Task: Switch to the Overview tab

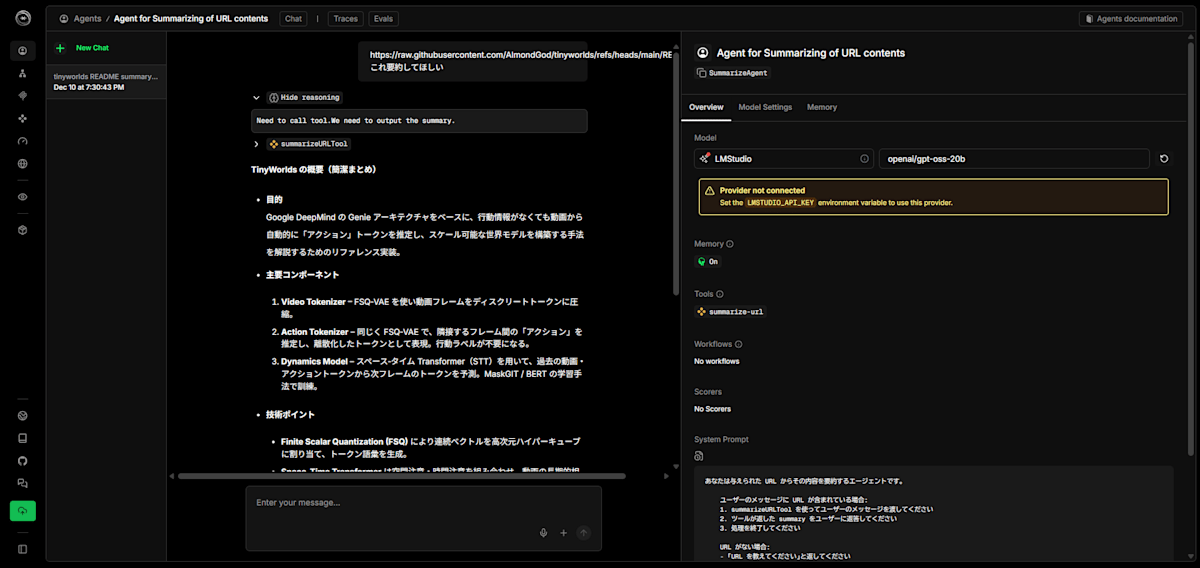Action: coord(706,107)
